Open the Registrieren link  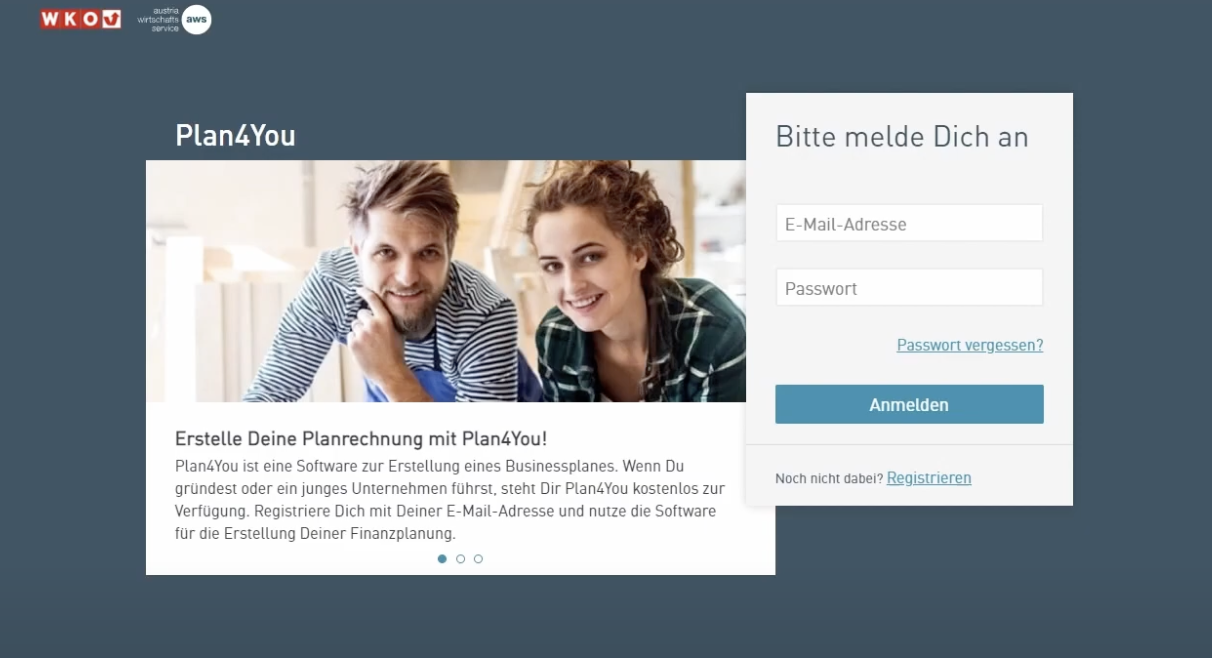pos(929,478)
